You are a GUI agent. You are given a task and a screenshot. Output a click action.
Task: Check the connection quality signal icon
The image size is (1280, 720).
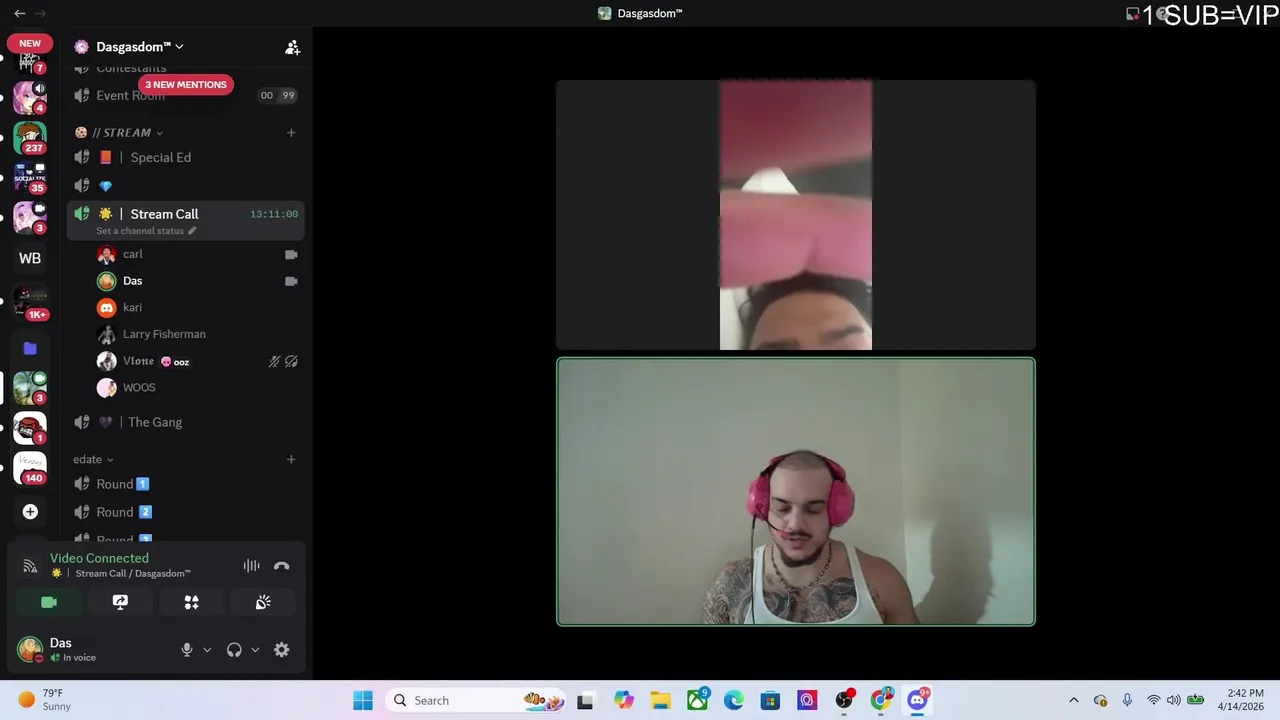click(30, 566)
